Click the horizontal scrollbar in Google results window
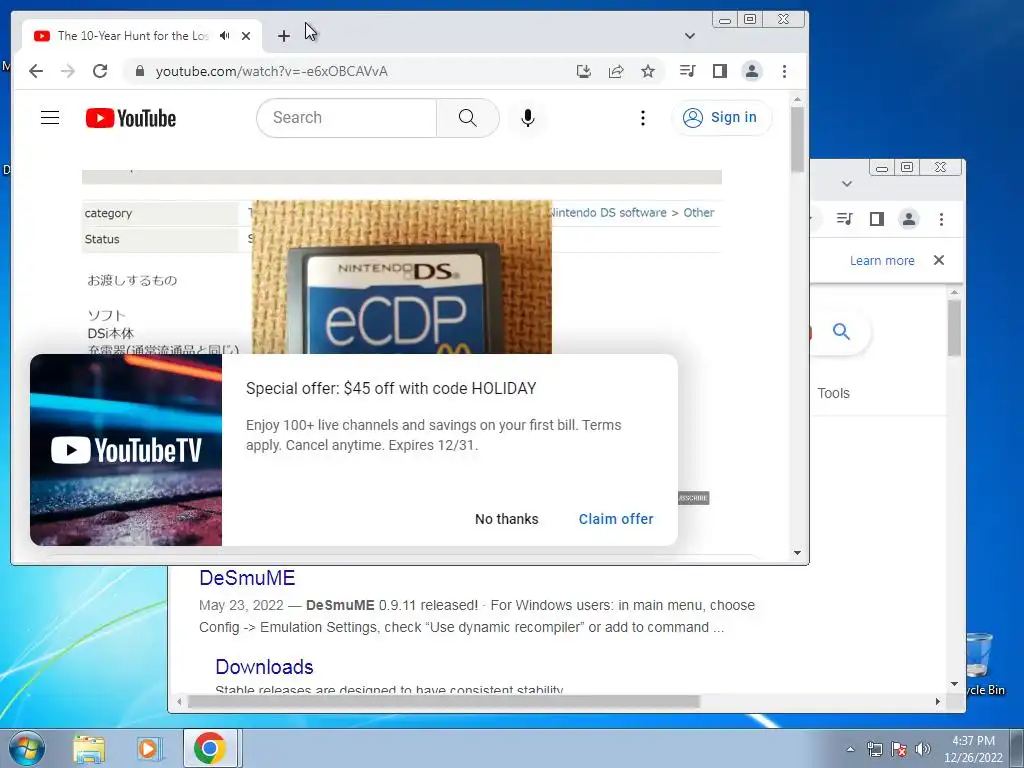The width and height of the screenshot is (1024, 768). (444, 701)
